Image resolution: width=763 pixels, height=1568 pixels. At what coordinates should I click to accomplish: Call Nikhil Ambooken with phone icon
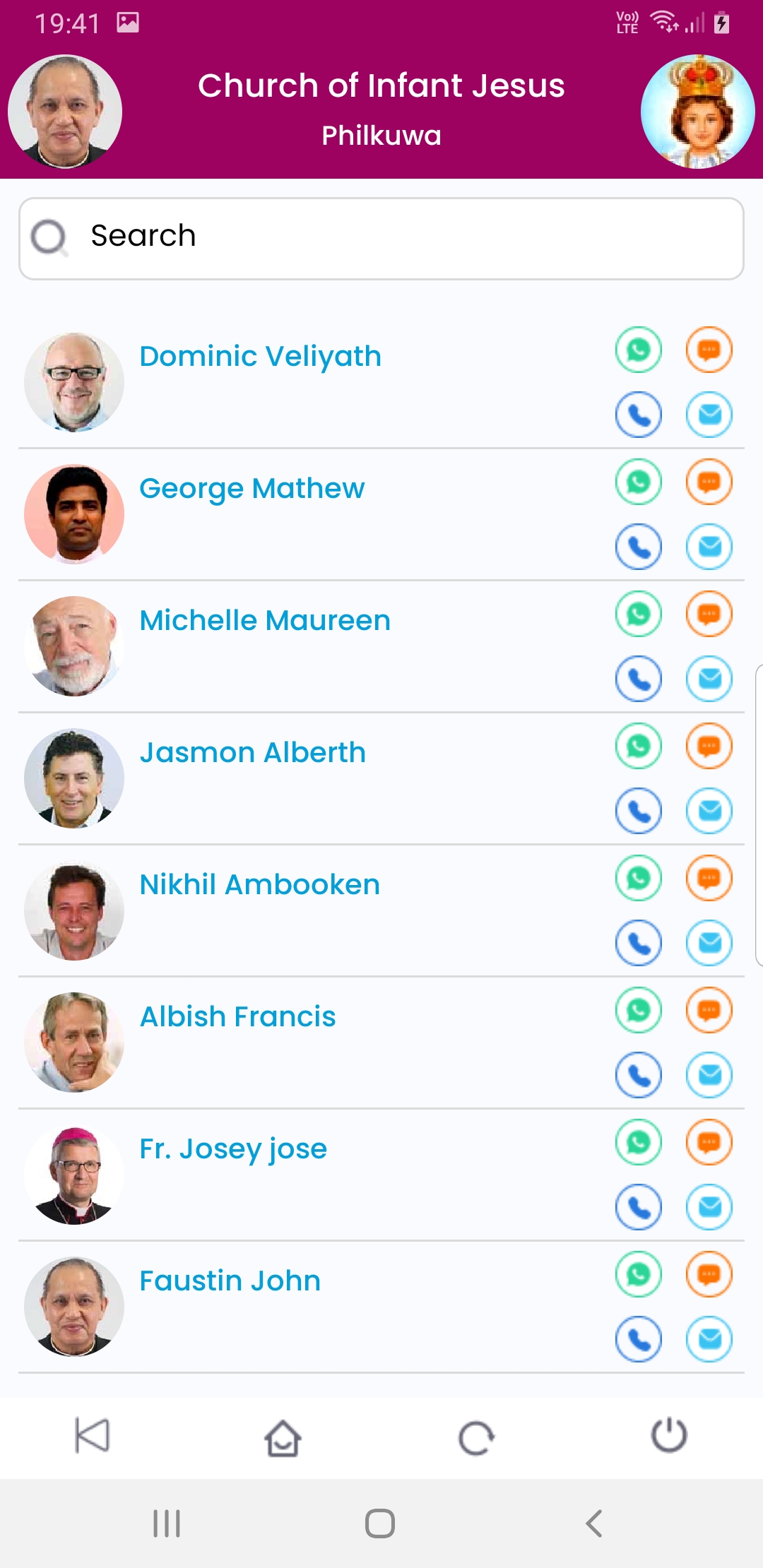tap(639, 942)
